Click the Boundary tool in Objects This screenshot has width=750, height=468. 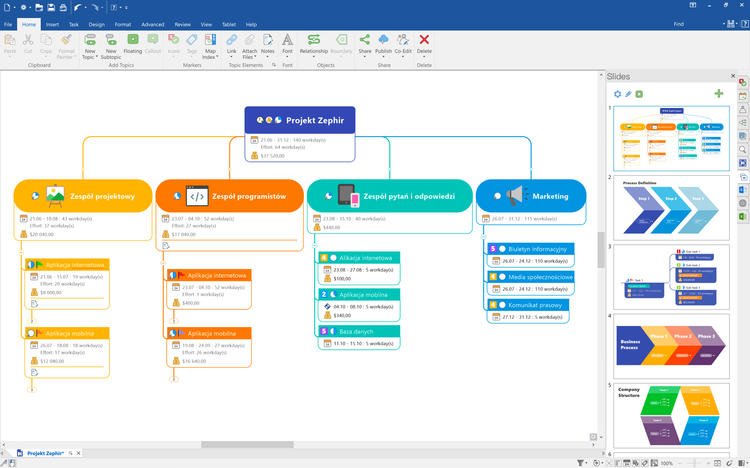(x=341, y=44)
